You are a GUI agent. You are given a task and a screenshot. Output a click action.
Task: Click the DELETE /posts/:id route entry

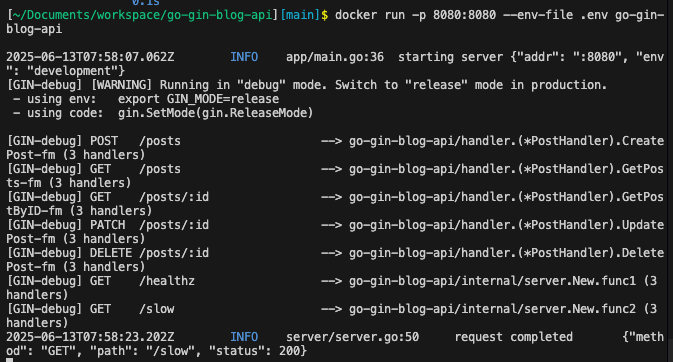(335, 259)
